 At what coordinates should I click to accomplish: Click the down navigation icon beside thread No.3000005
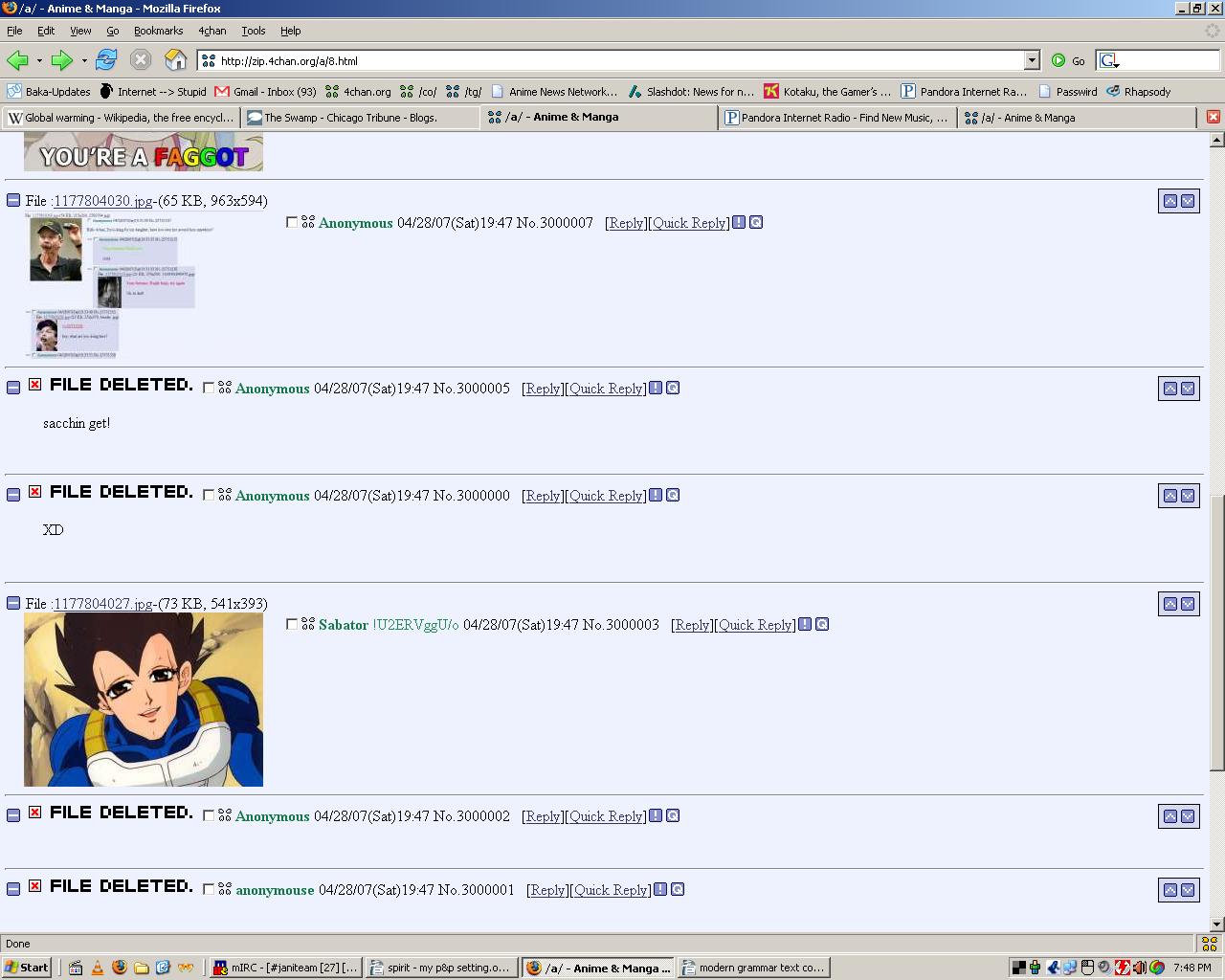(x=1188, y=389)
